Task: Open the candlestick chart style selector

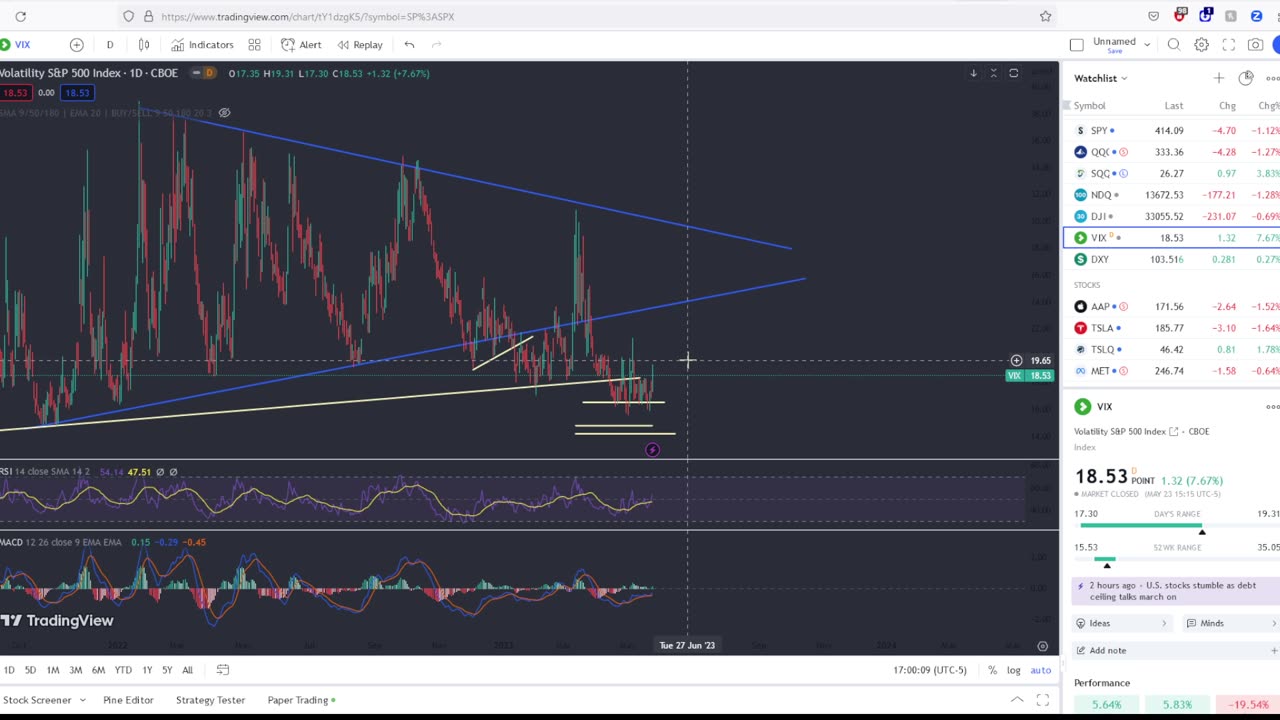Action: pyautogui.click(x=144, y=45)
